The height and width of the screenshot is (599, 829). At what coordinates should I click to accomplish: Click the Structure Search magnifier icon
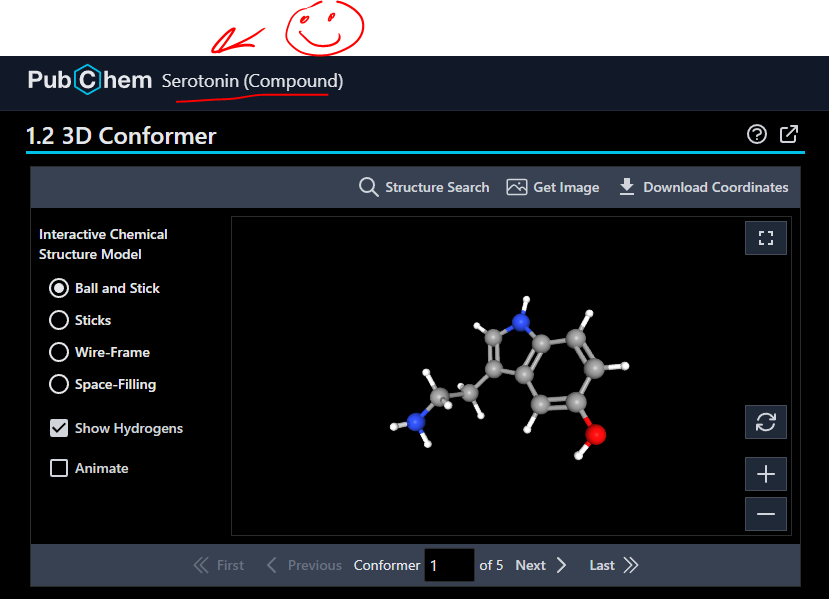[369, 187]
